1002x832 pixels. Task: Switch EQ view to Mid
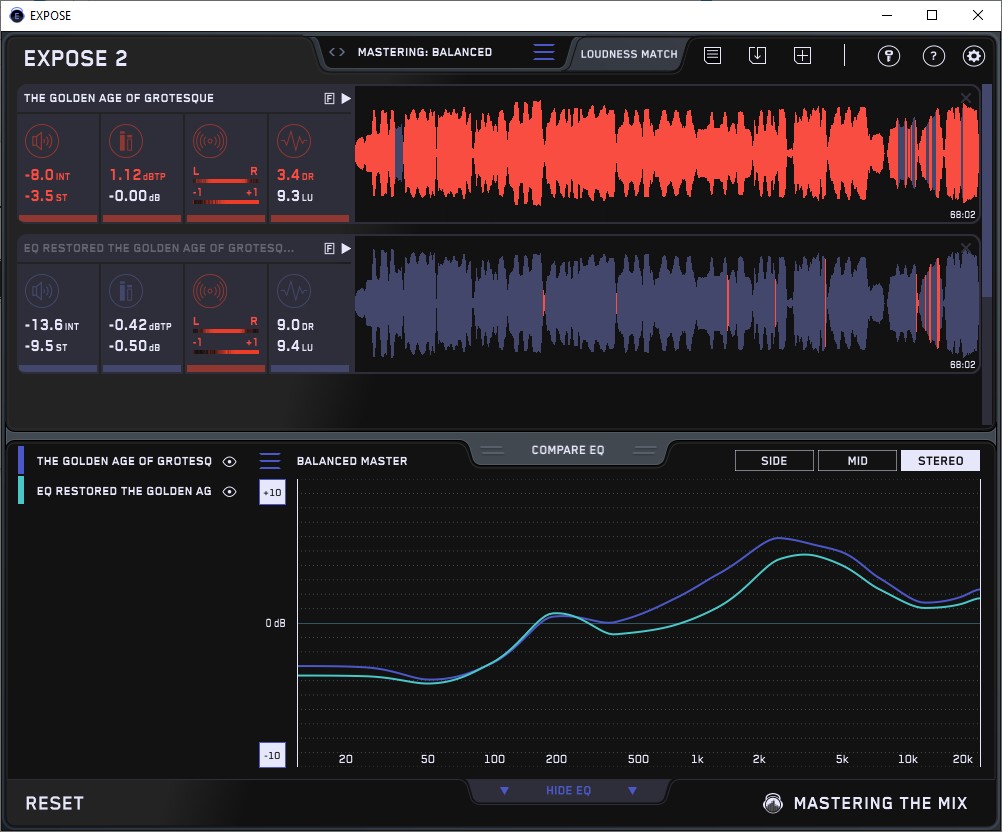(857, 461)
